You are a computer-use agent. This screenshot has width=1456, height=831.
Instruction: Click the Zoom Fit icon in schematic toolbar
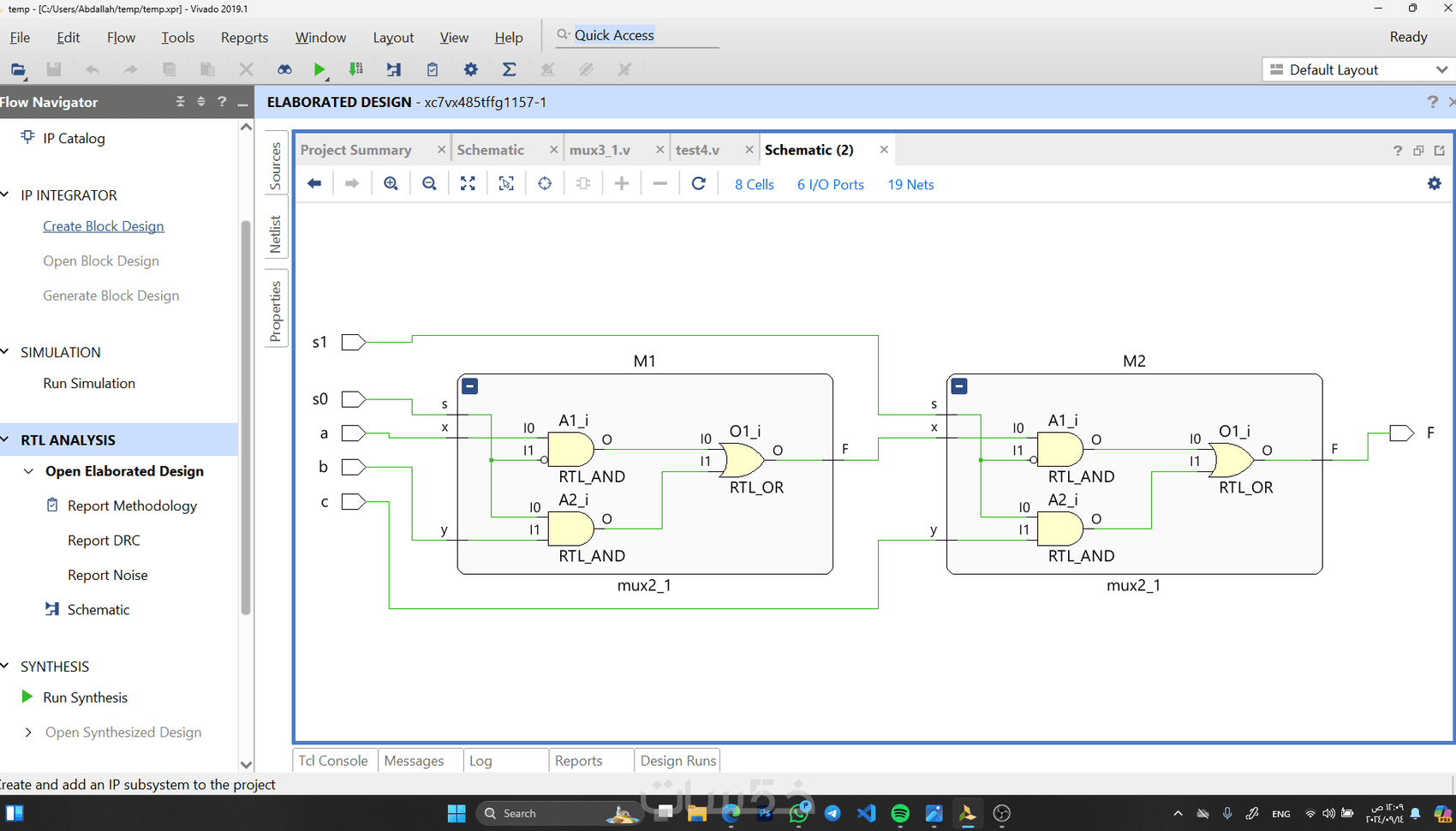pos(468,183)
